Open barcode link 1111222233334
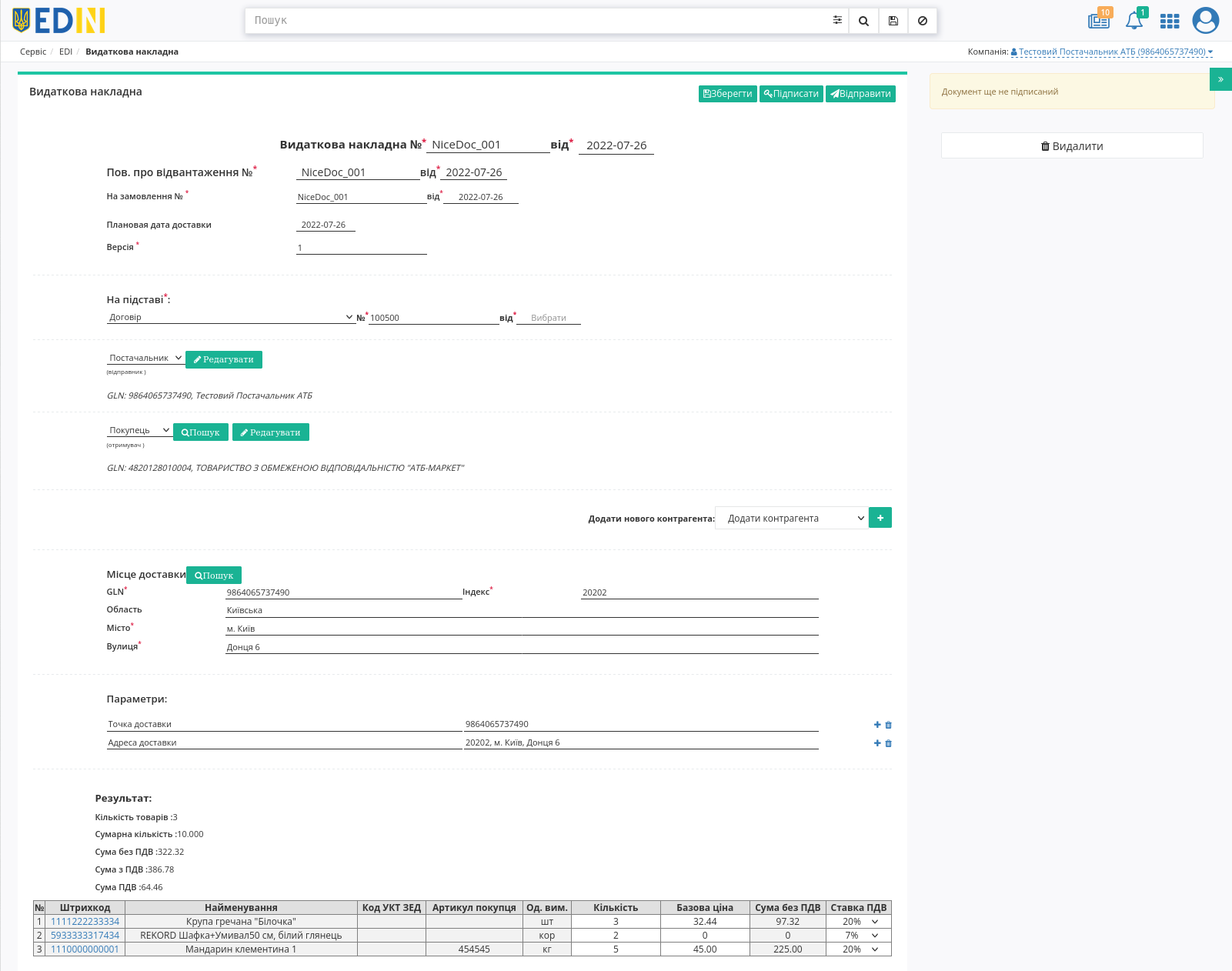 point(85,922)
